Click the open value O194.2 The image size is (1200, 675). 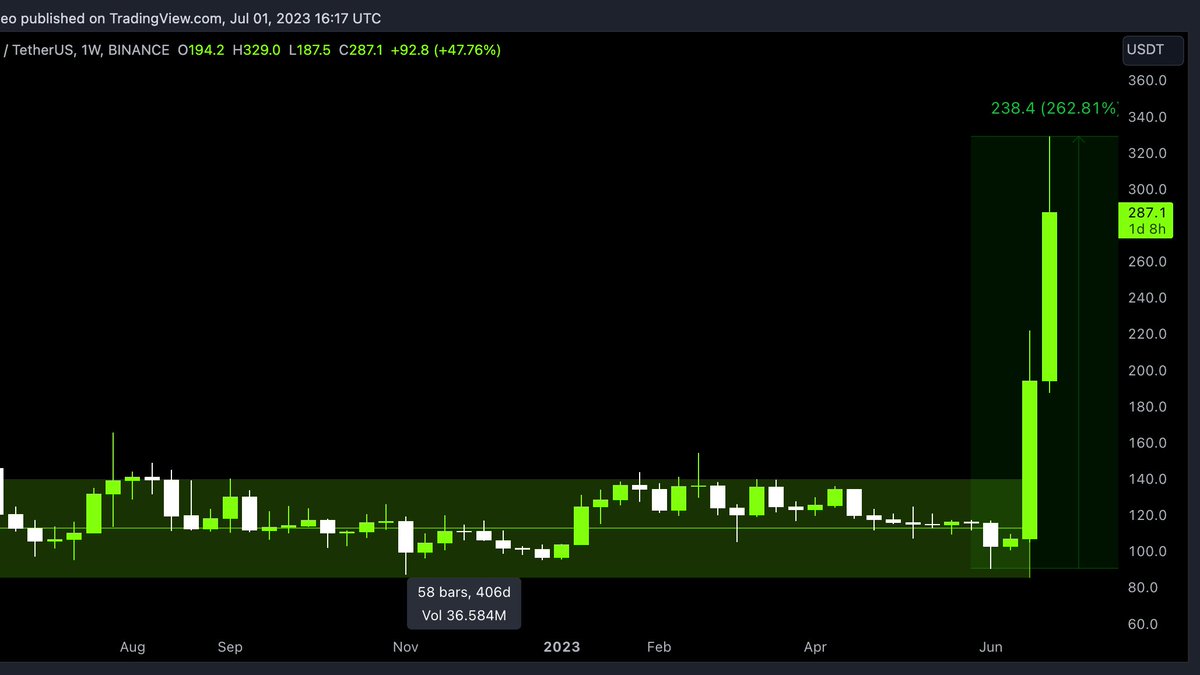tap(203, 49)
